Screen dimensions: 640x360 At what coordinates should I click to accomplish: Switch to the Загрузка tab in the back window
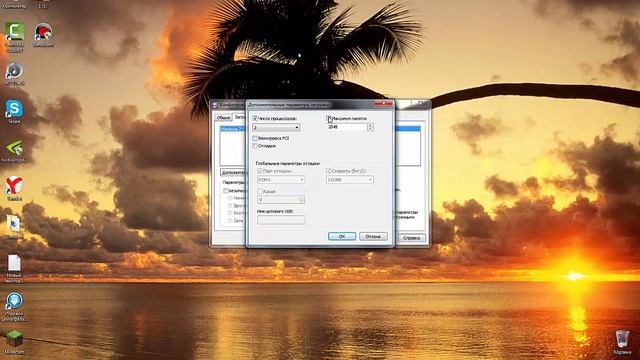coord(239,117)
